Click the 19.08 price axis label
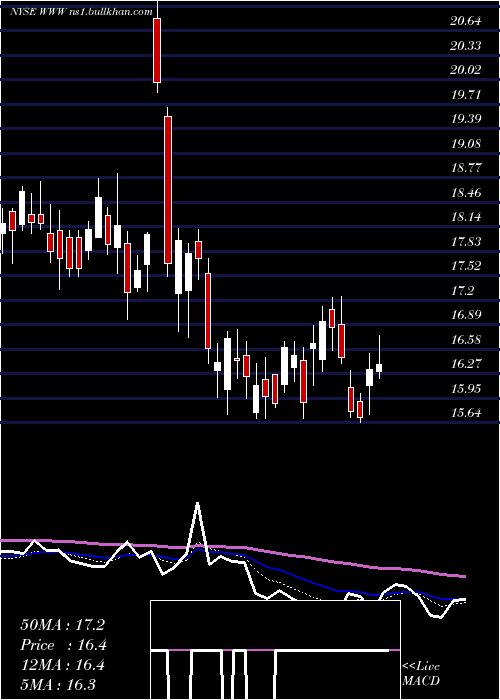The width and height of the screenshot is (500, 700). [466, 144]
